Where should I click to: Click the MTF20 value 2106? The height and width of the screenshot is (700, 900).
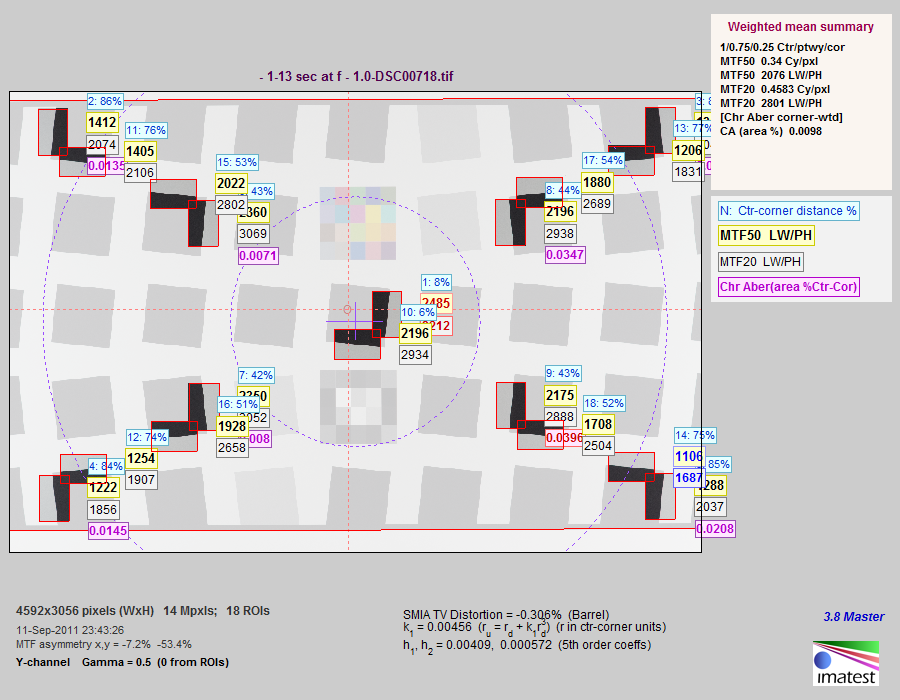pos(140,173)
